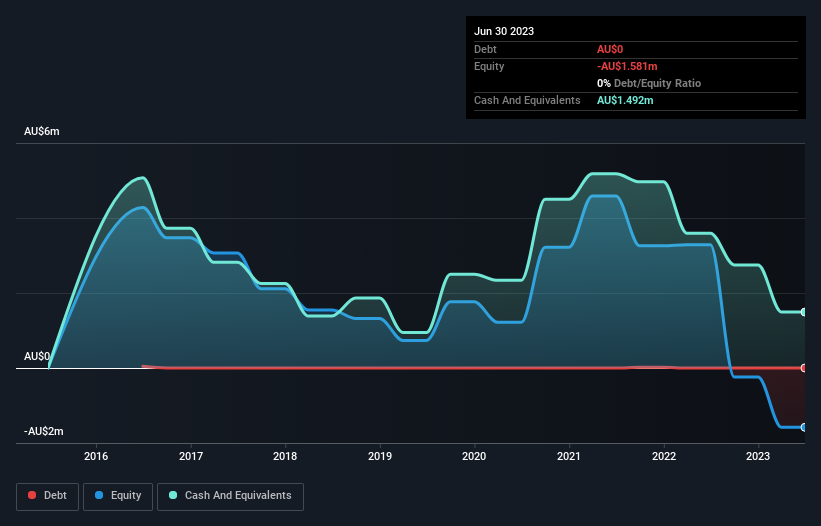Click the Equity row label in tooltip
The width and height of the screenshot is (821, 526).
point(489,66)
